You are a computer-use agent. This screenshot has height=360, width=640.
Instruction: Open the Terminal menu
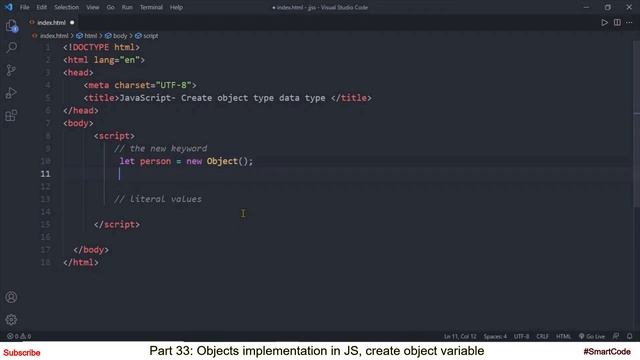point(151,7)
